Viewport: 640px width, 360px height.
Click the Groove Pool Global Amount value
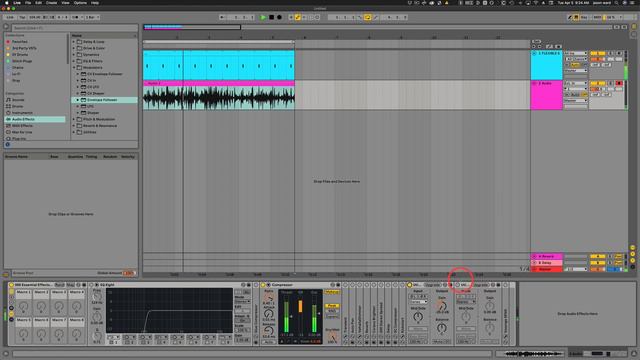(x=129, y=273)
